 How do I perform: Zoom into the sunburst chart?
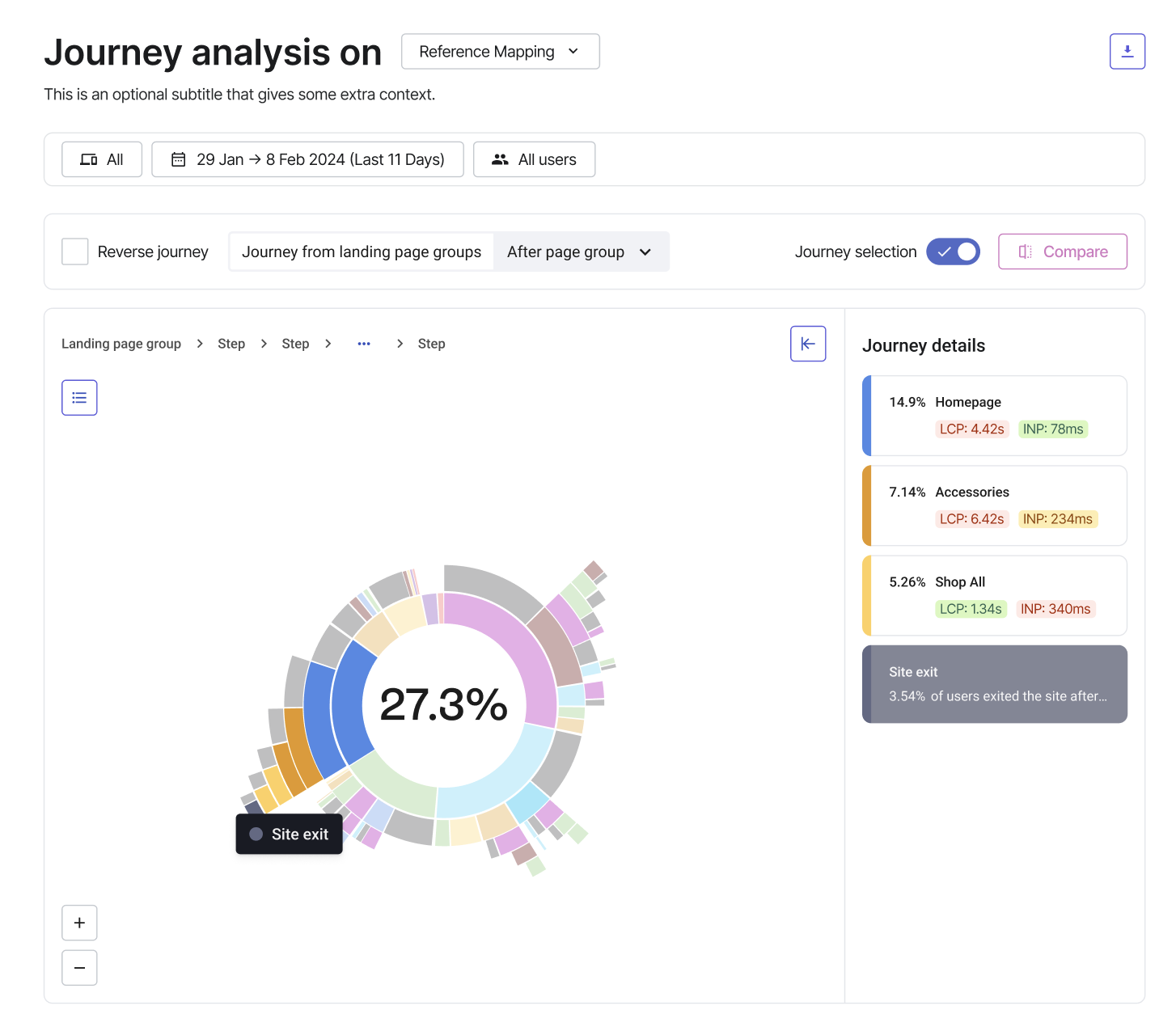(78, 923)
